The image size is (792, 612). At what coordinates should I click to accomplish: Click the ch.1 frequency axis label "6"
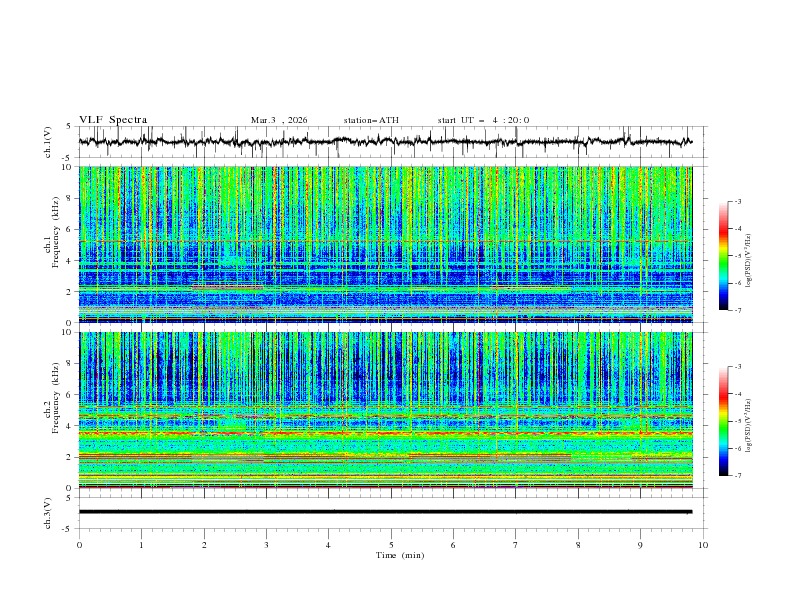coord(69,229)
